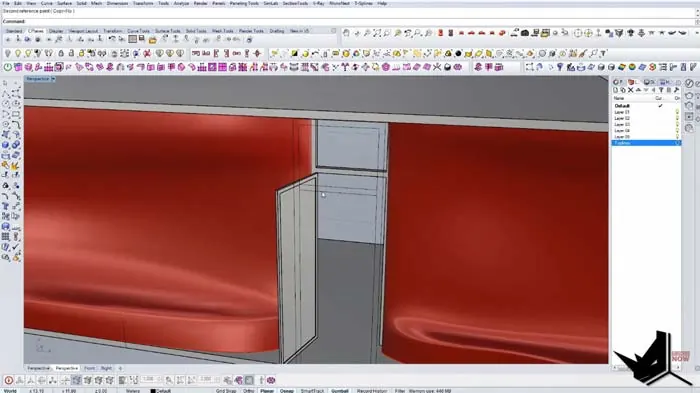Click the Name column header in Layers panel
Viewport: 700px width, 393px height.
(619, 98)
